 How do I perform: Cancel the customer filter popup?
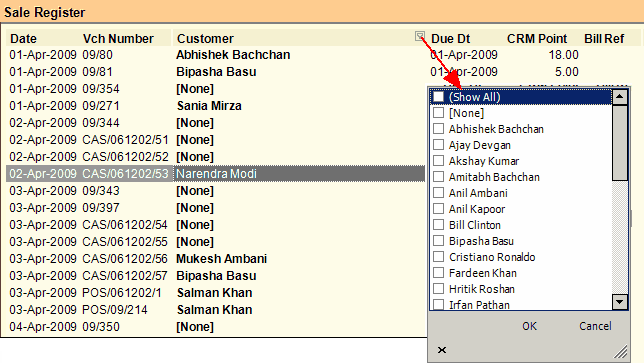[x=595, y=326]
